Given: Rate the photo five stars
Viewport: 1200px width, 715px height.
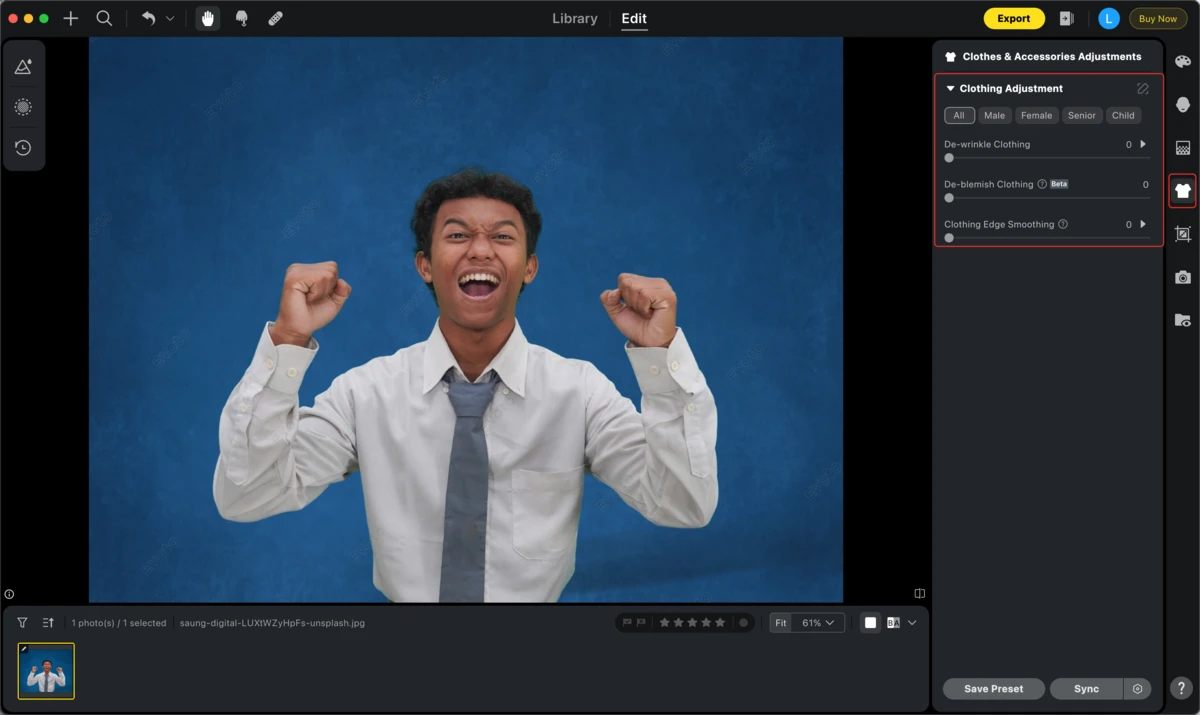Looking at the screenshot, I should (720, 623).
